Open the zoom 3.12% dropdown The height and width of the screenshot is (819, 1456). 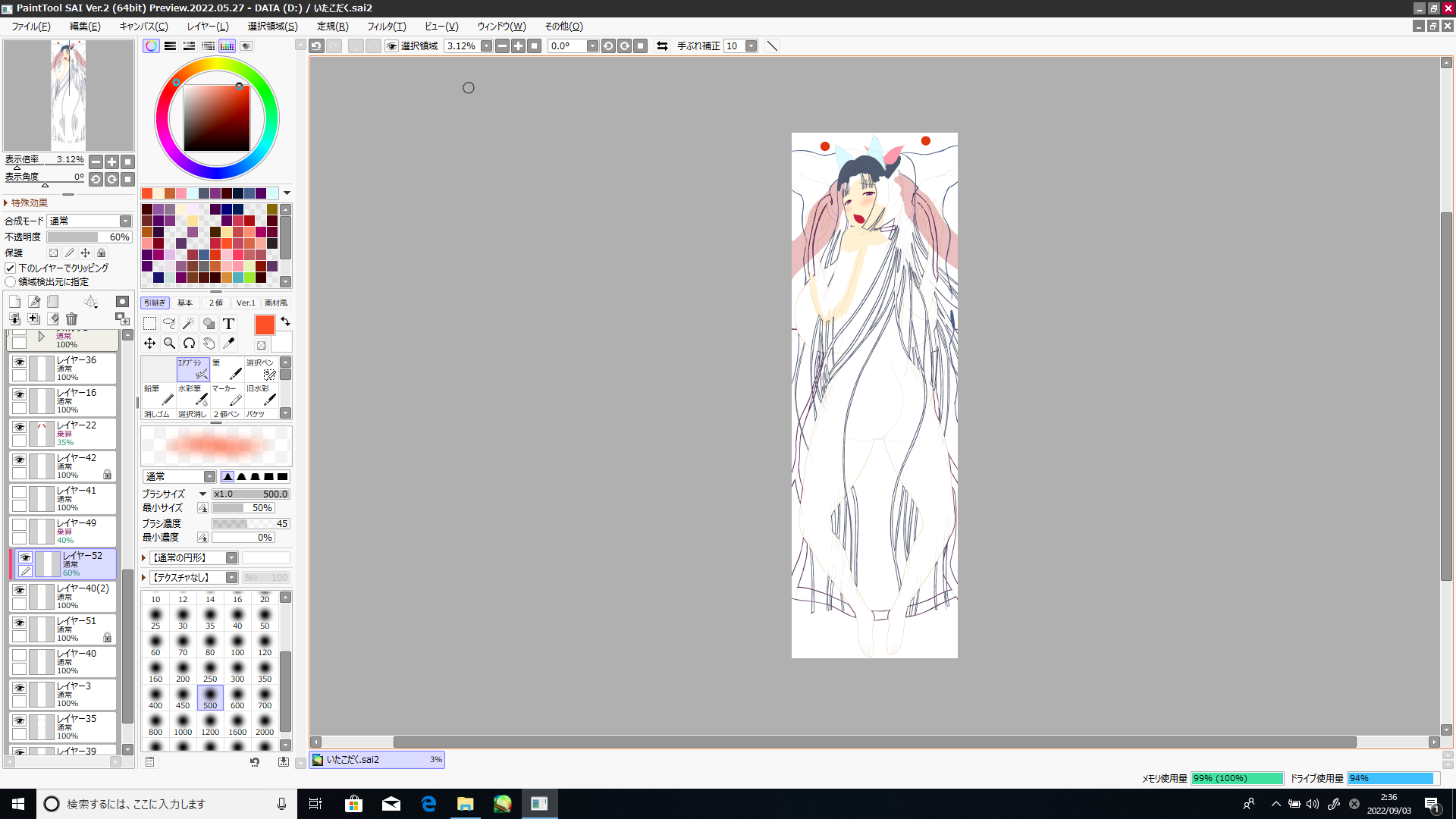tap(486, 46)
